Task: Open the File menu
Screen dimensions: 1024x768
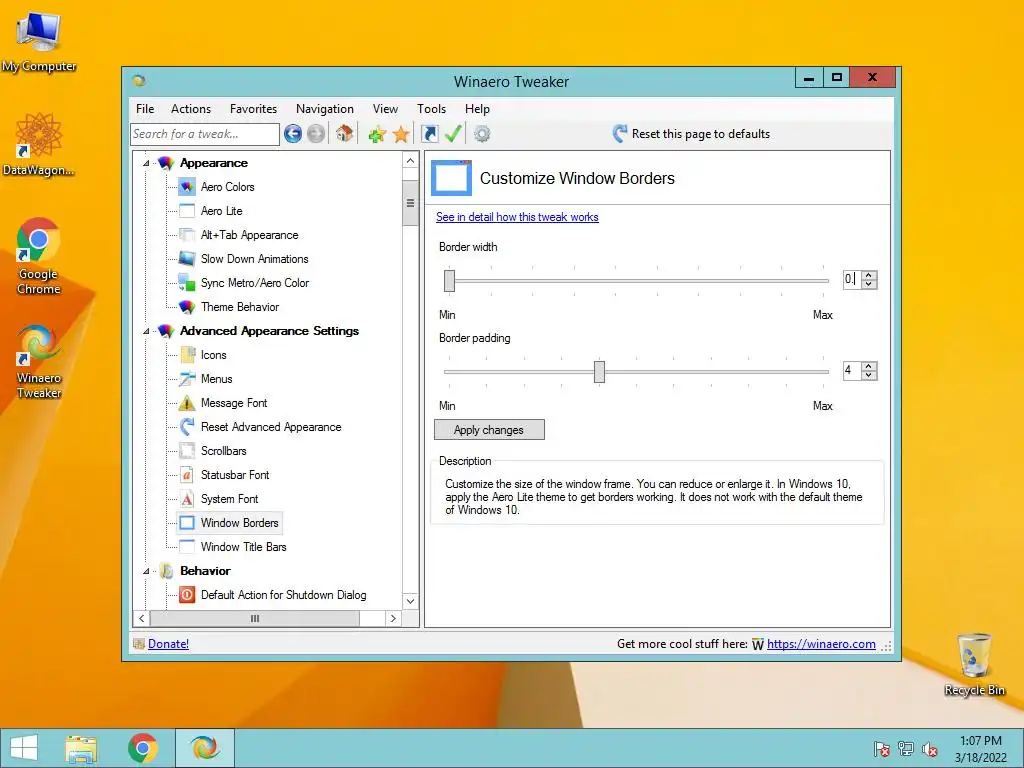Action: point(145,109)
